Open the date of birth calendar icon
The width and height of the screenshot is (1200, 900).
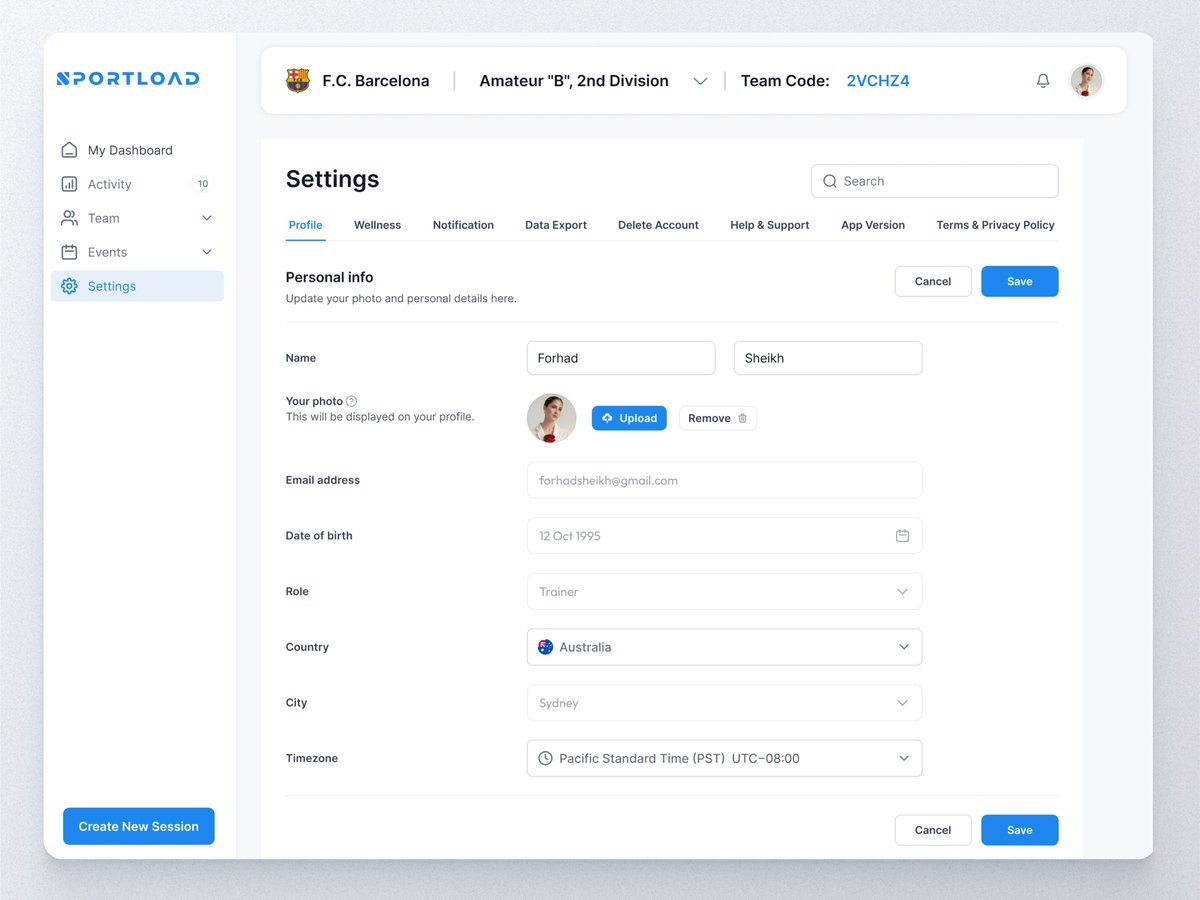[902, 536]
